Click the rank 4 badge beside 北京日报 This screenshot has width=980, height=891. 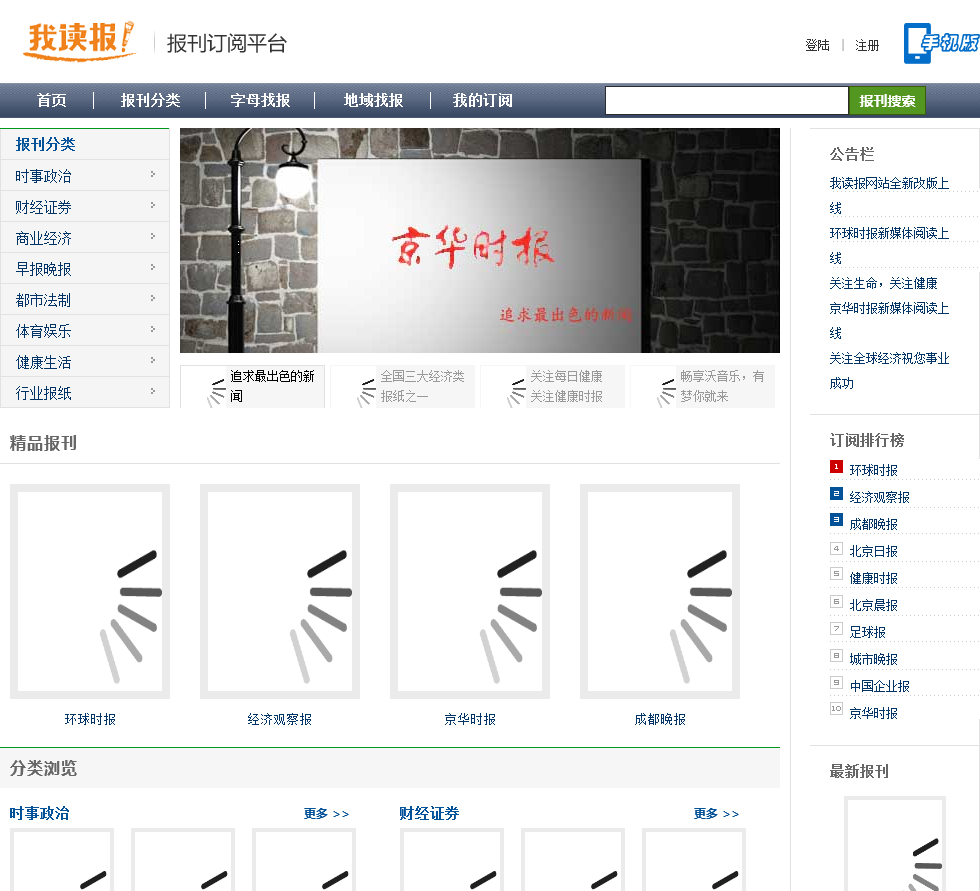click(x=836, y=549)
